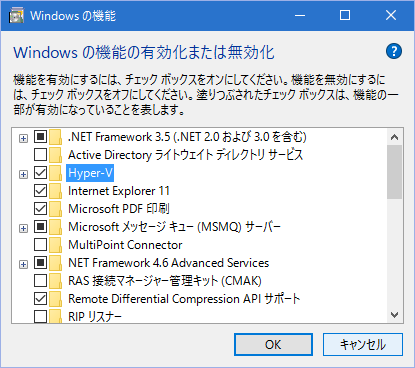Click the help question mark icon
The image size is (415, 368).
pyautogui.click(x=394, y=51)
